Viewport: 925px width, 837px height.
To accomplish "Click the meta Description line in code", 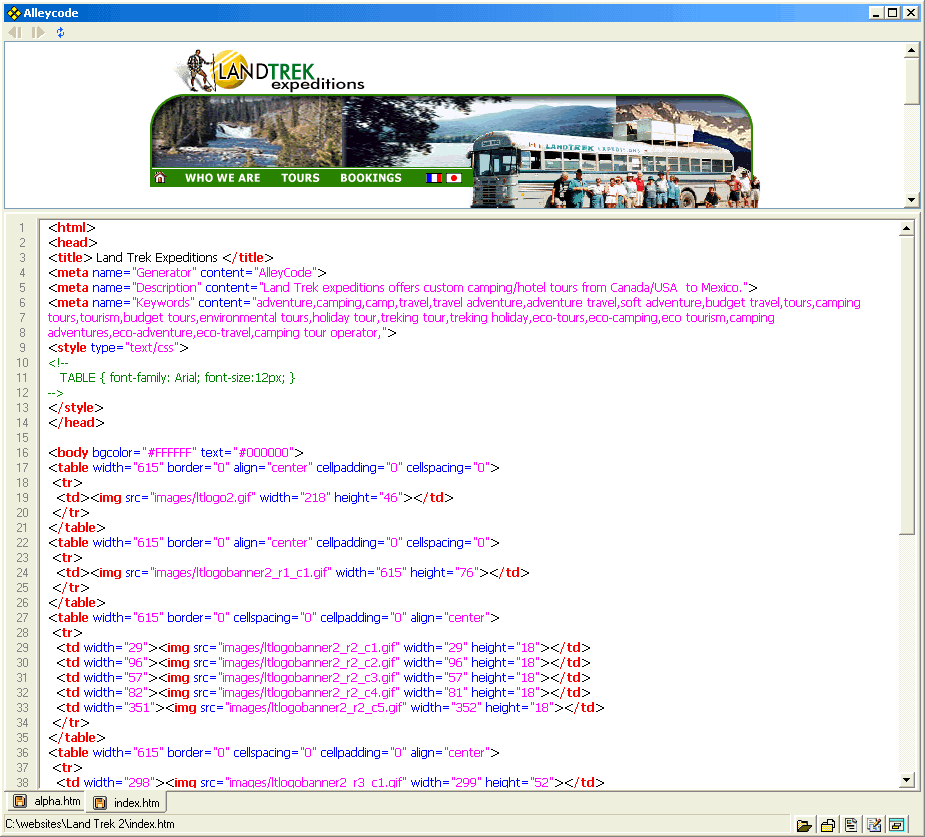I will (403, 288).
